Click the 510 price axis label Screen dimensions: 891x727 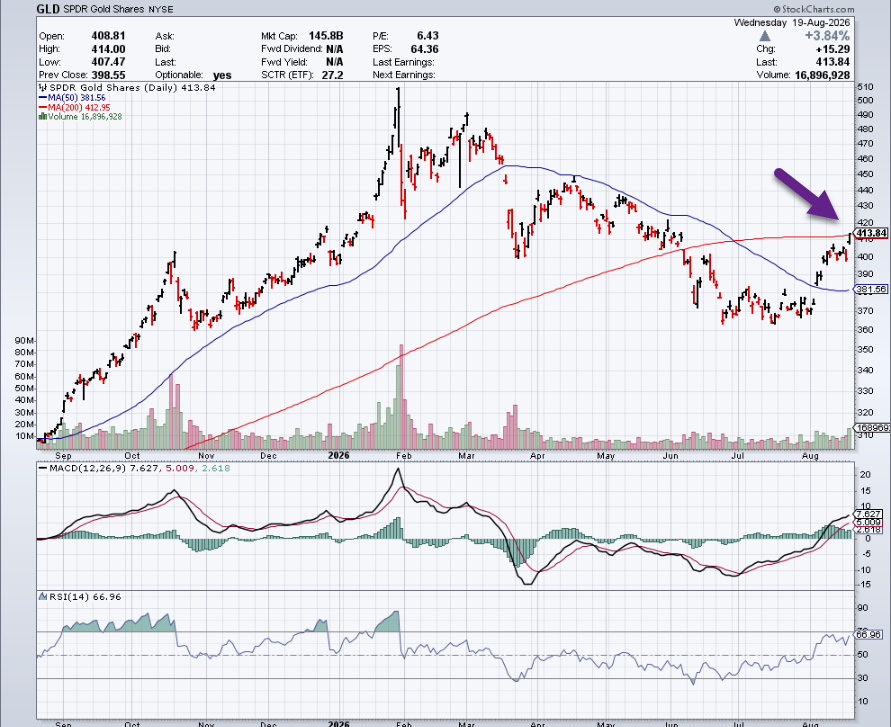(x=865, y=87)
